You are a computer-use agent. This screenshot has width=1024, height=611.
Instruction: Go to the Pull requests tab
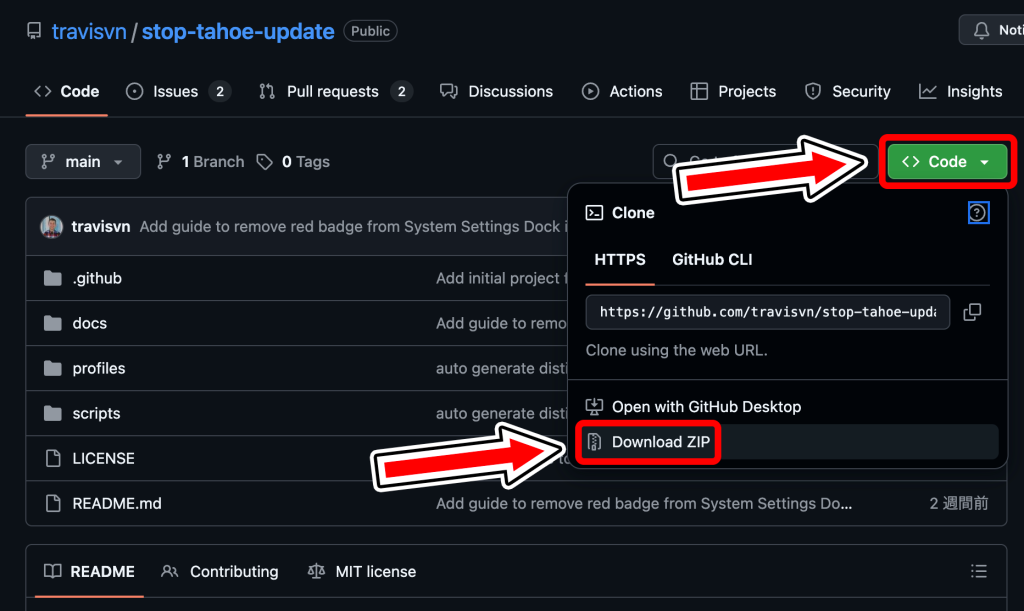(x=333, y=91)
